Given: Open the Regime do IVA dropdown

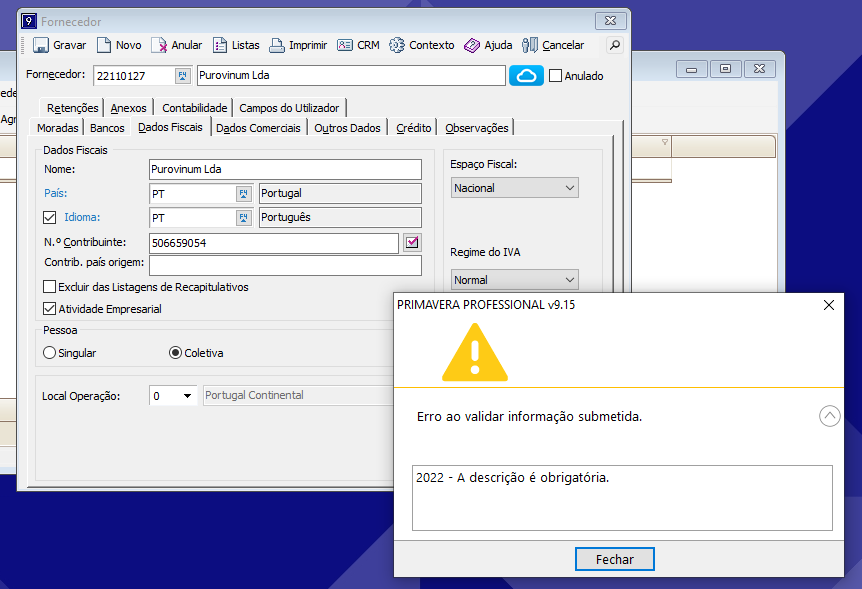Looking at the screenshot, I should pos(515,281).
